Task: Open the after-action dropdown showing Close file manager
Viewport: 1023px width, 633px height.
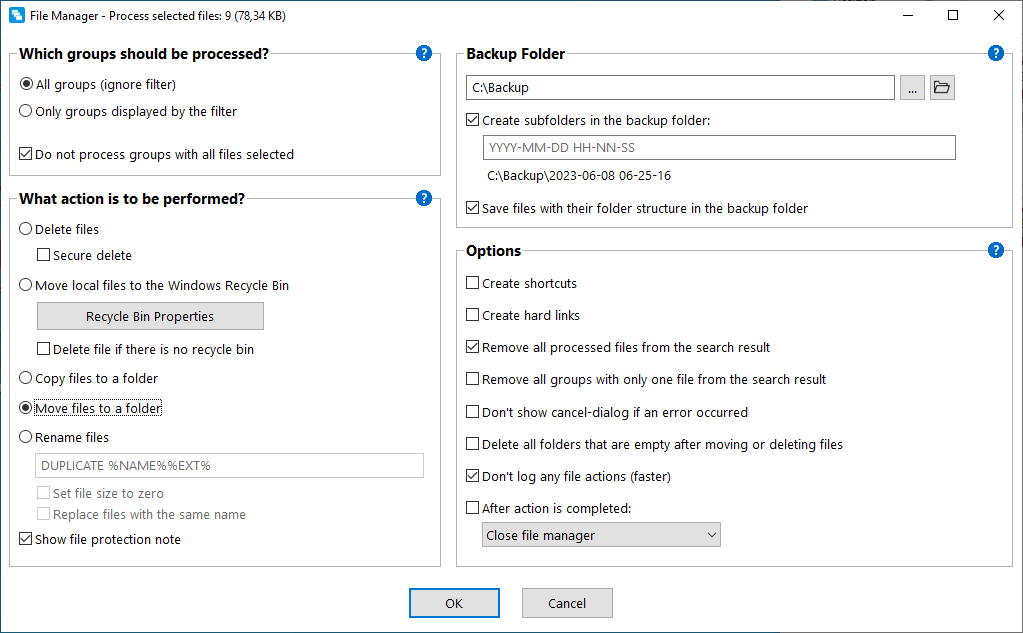Action: pos(601,534)
